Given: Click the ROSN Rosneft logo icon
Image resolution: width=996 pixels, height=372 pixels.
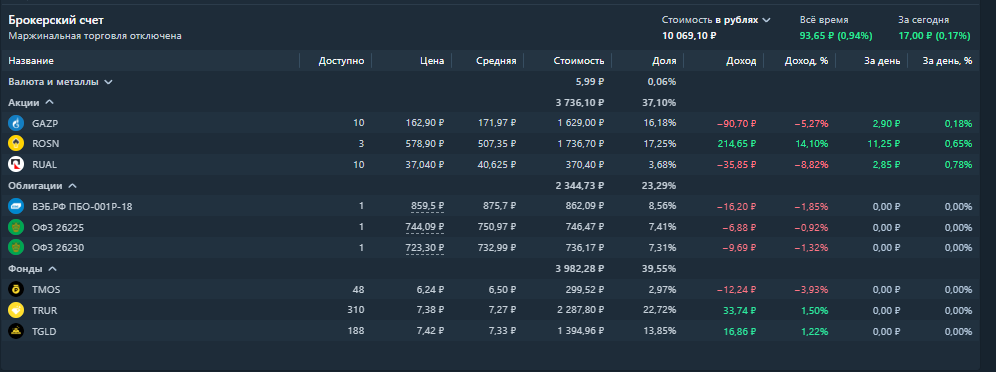Looking at the screenshot, I should [16, 143].
